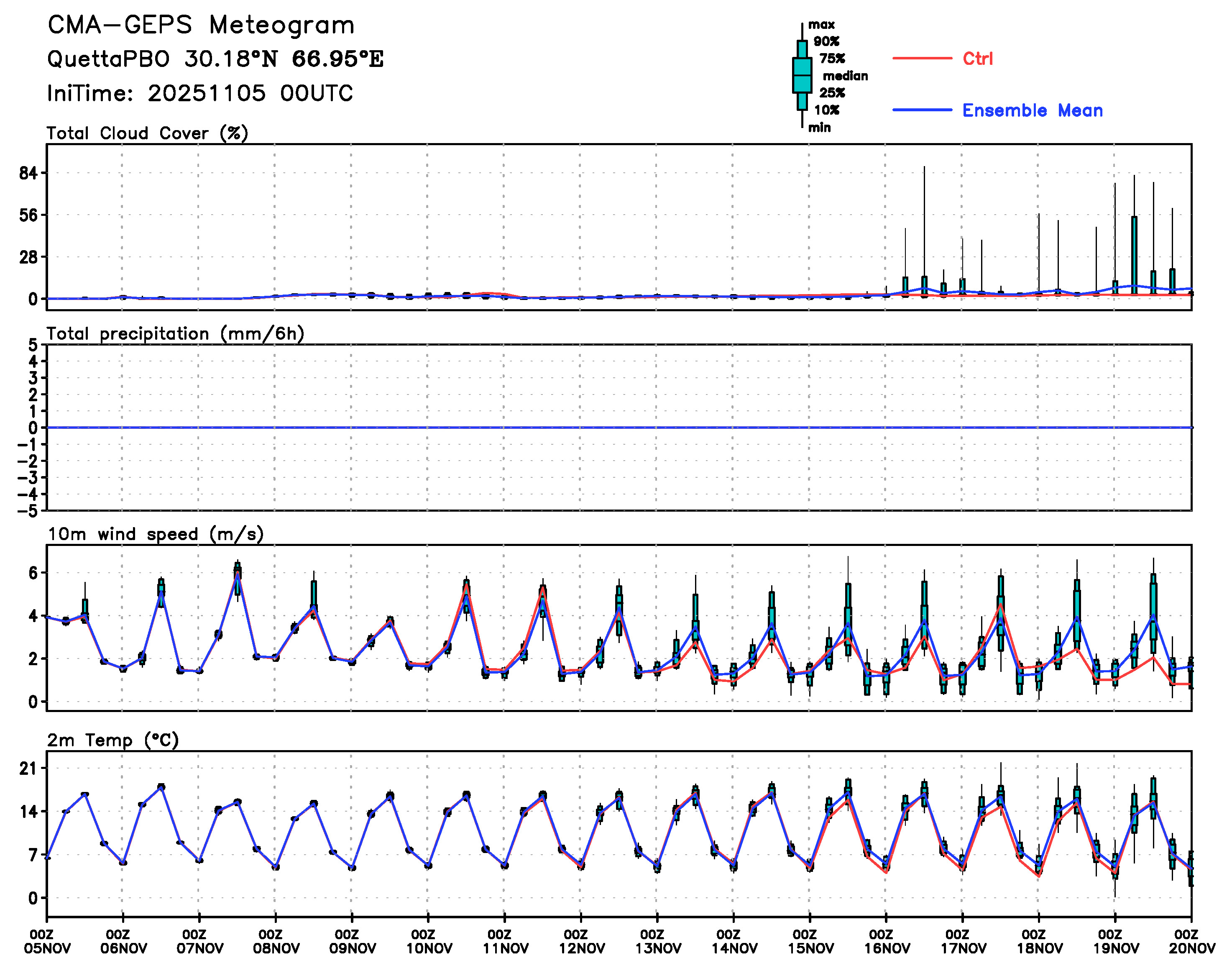Image resolution: width=1232 pixels, height=971 pixels.
Task: Click the Total precipitation panel title
Action: click(175, 333)
